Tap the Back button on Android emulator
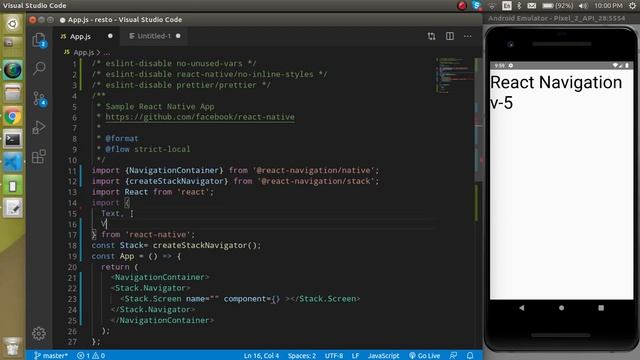 click(x=522, y=308)
